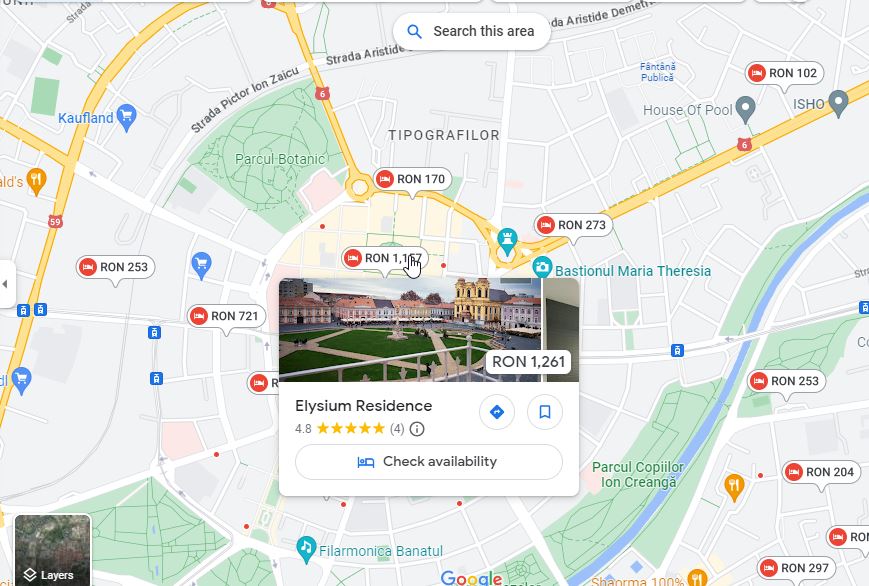The width and height of the screenshot is (869, 586).
Task: Open the Layers map type switcher
Action: pos(53,550)
